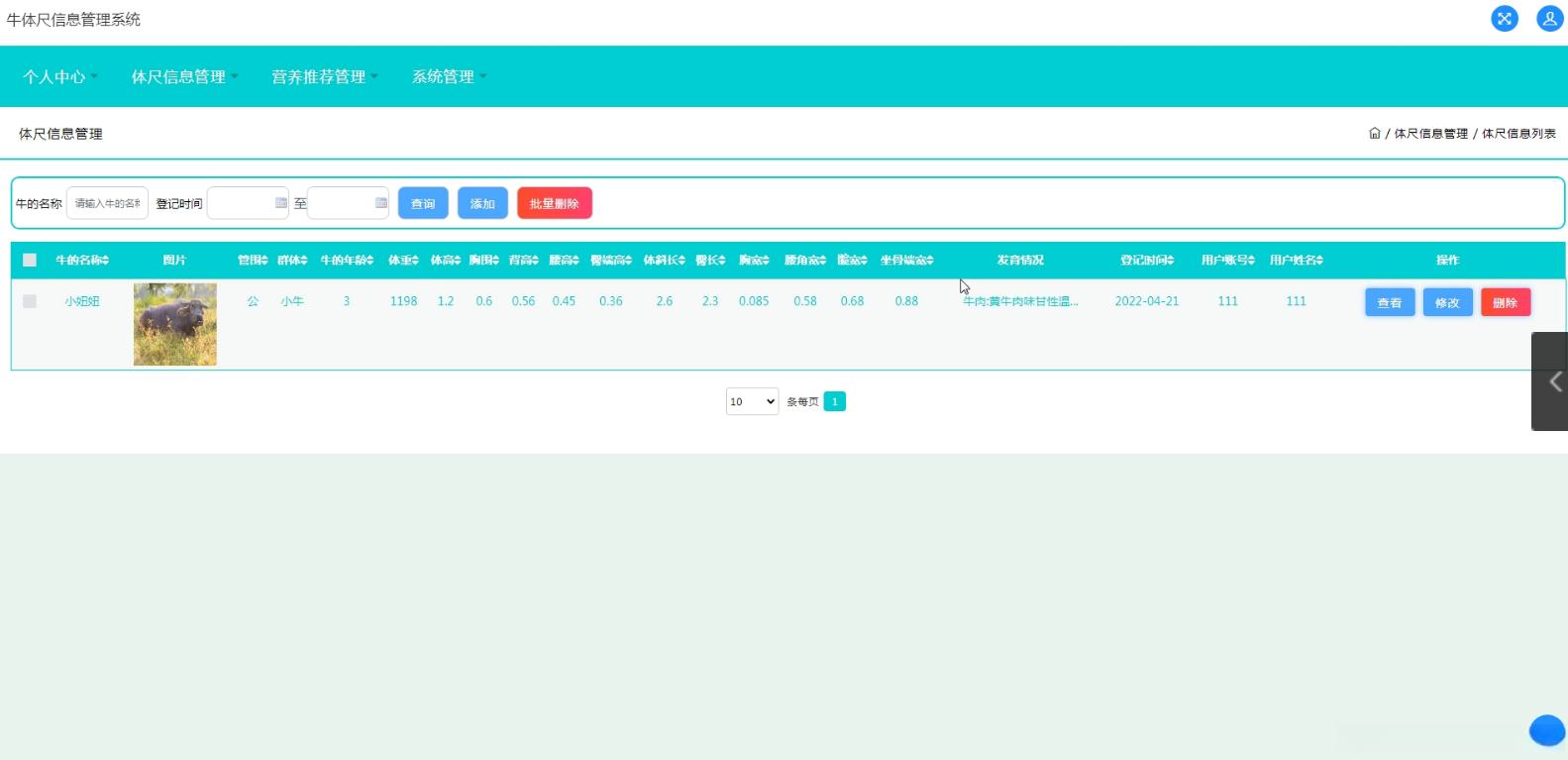The height and width of the screenshot is (760, 1568).
Task: Click the 臀端高 value 0.36
Action: click(x=611, y=301)
